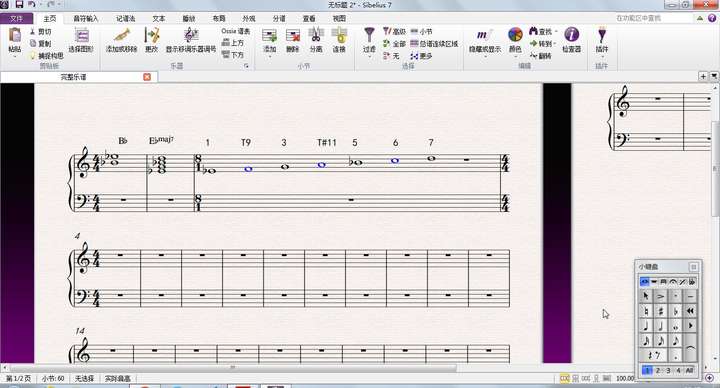
Task: Click the purple help question mark icon
Action: [712, 18]
